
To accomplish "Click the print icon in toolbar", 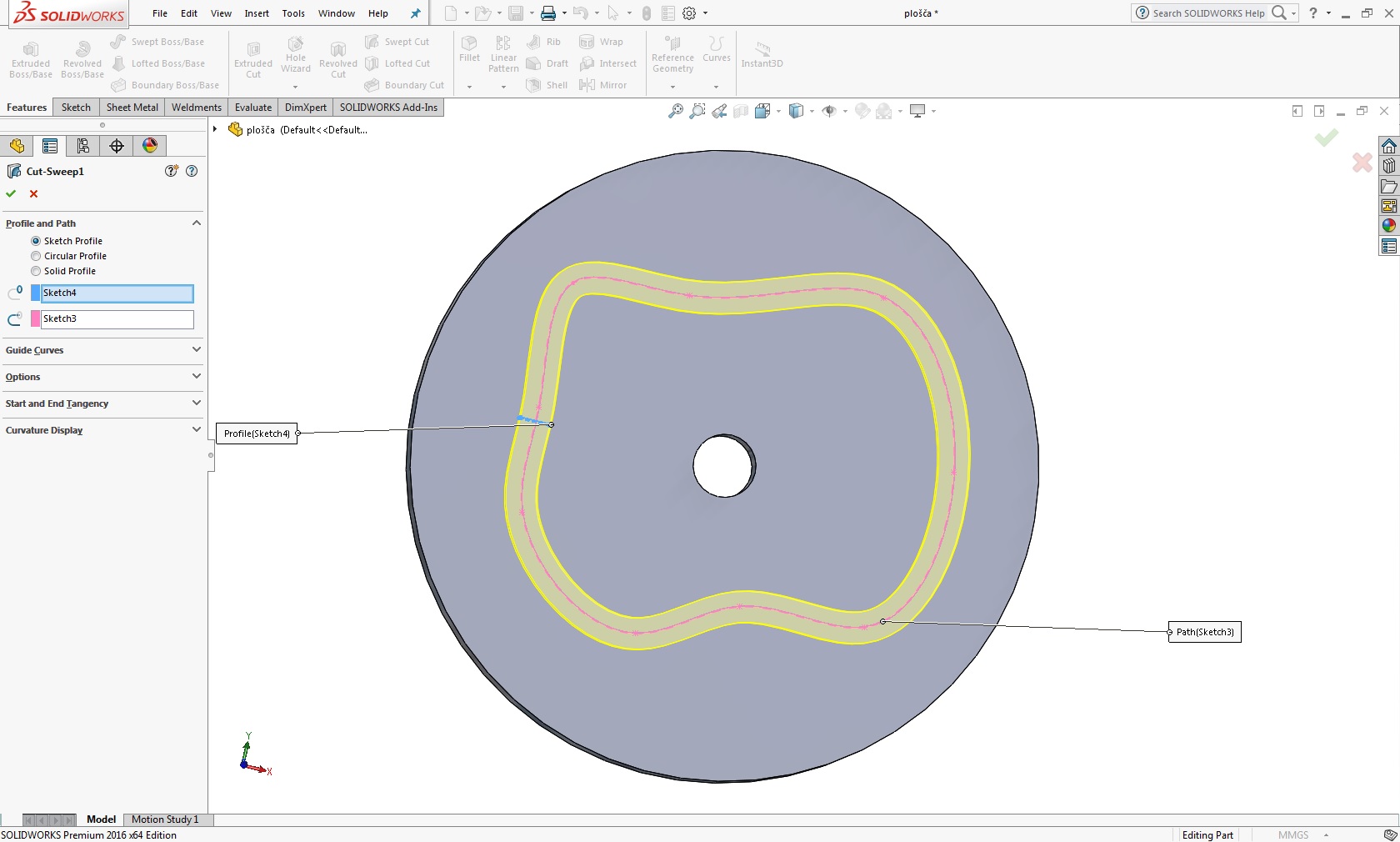I will 547,13.
